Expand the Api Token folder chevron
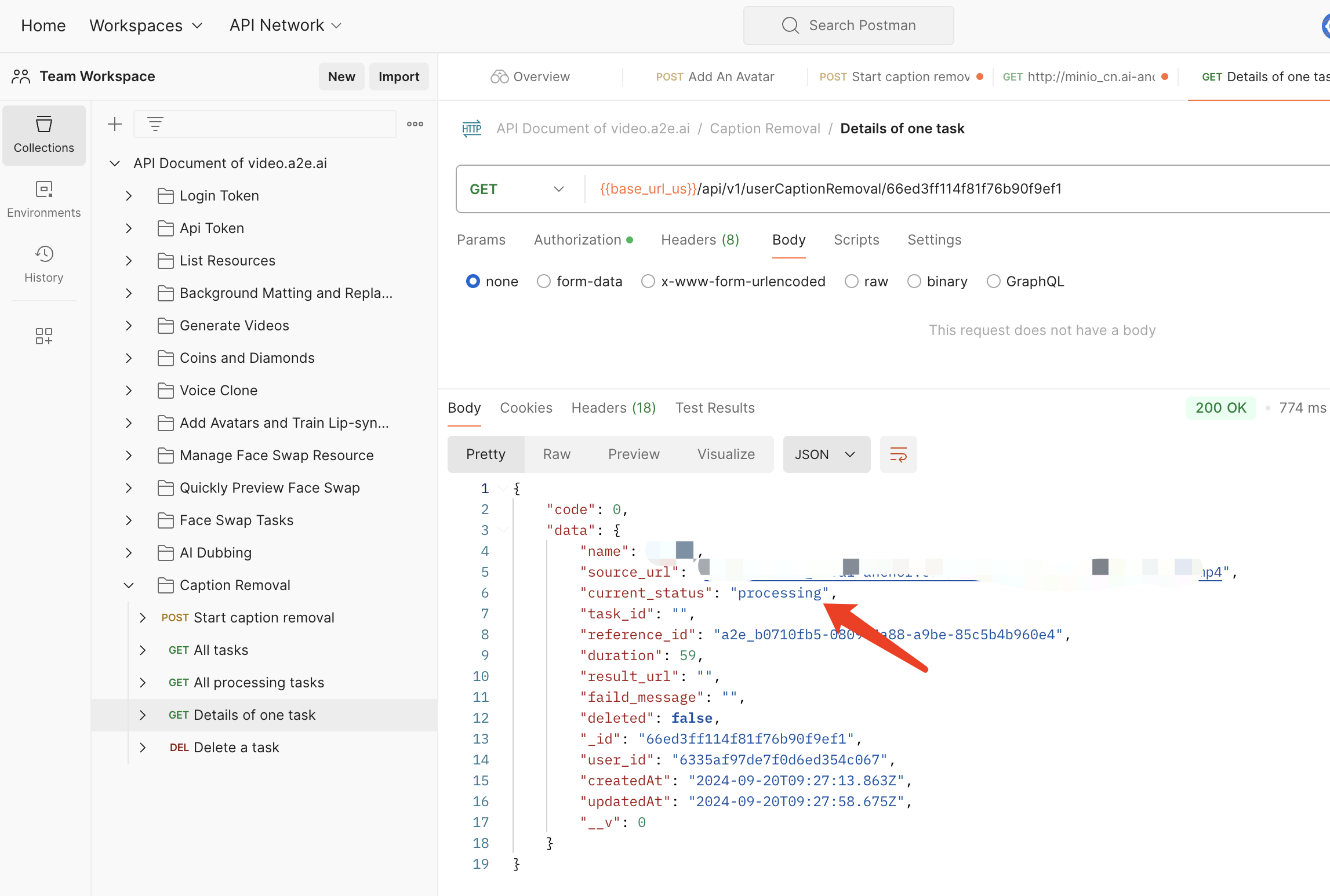1330x896 pixels. pyautogui.click(x=129, y=228)
